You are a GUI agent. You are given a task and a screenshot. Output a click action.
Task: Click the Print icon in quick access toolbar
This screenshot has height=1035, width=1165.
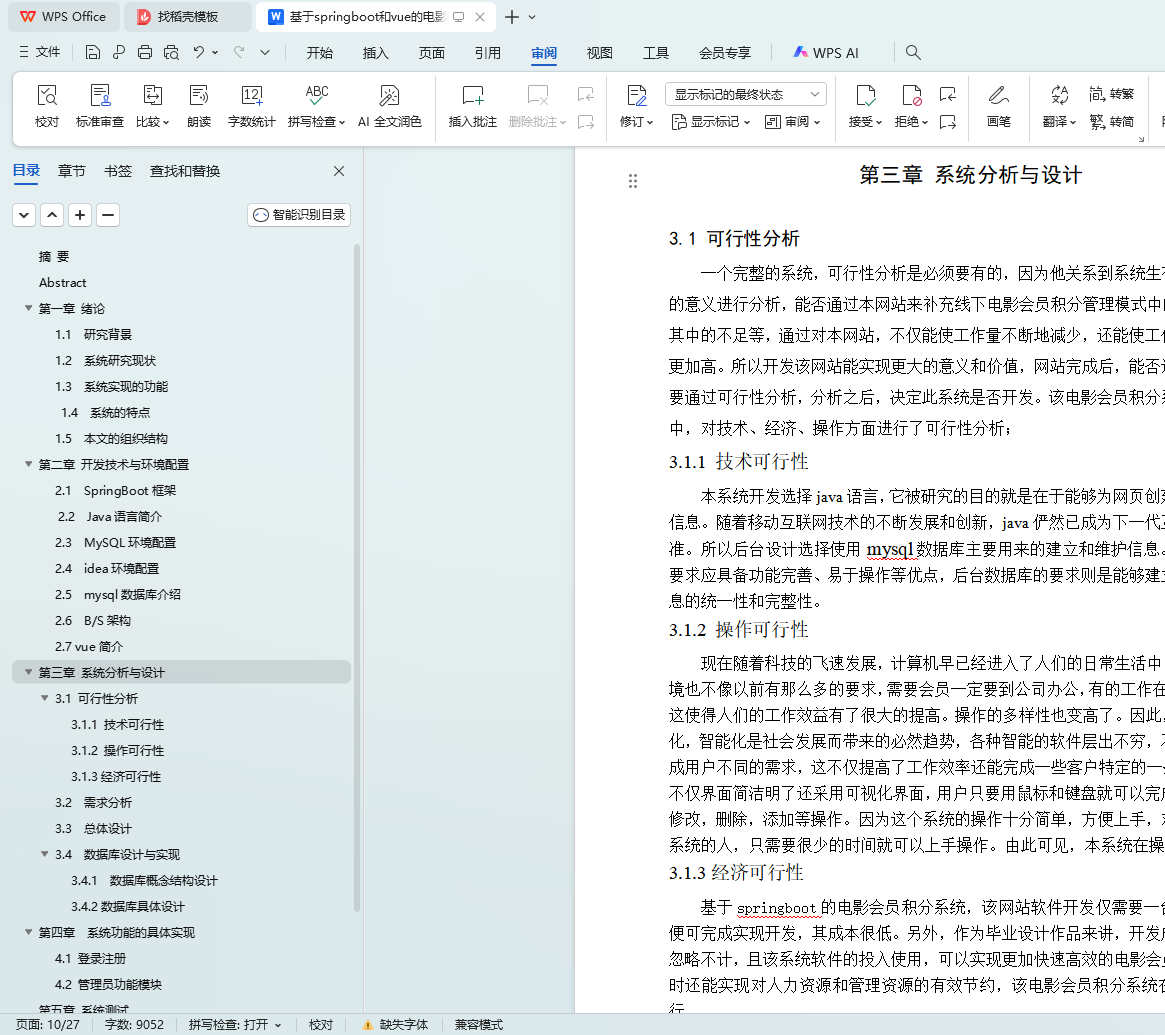[x=145, y=53]
